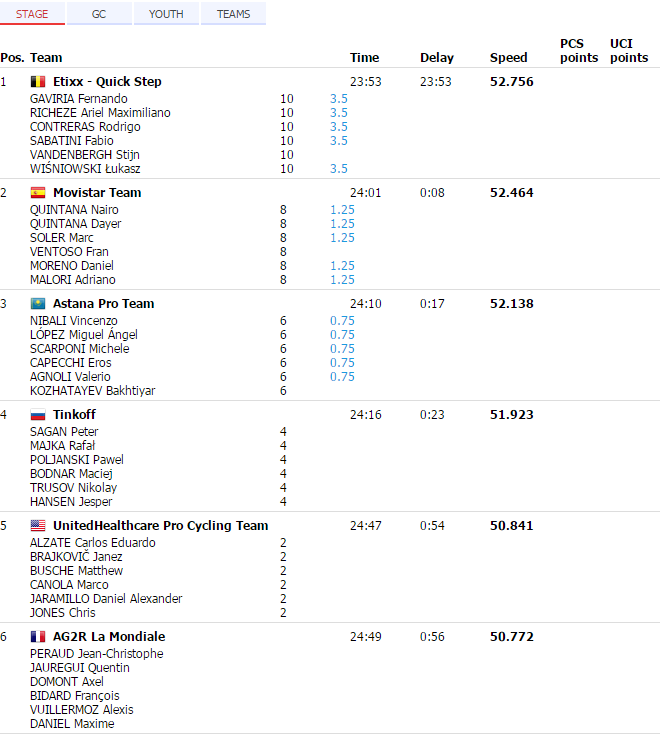Open rider GAVIRIA Fernando's profile
664x734 pixels.
[x=79, y=99]
